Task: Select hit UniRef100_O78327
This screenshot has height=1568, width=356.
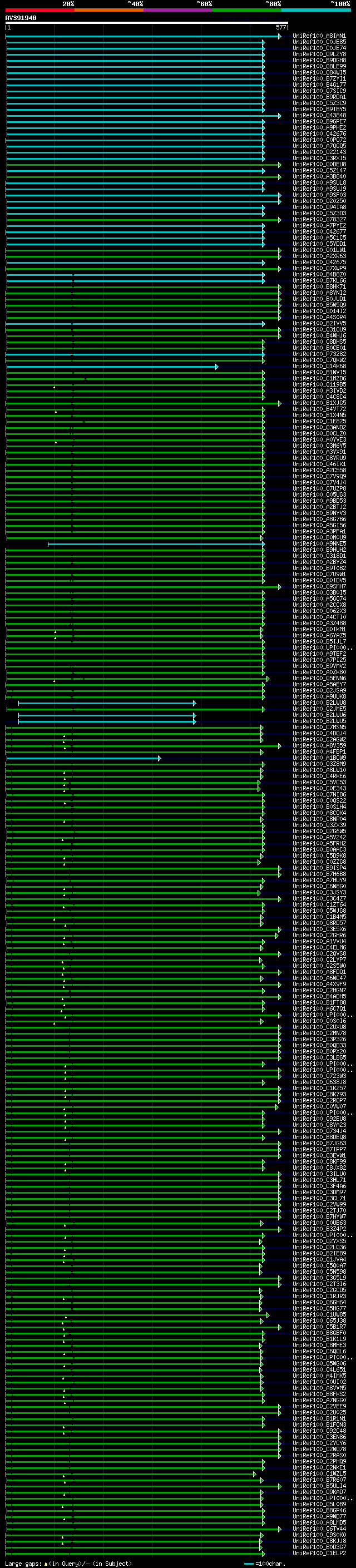Action: point(319,220)
